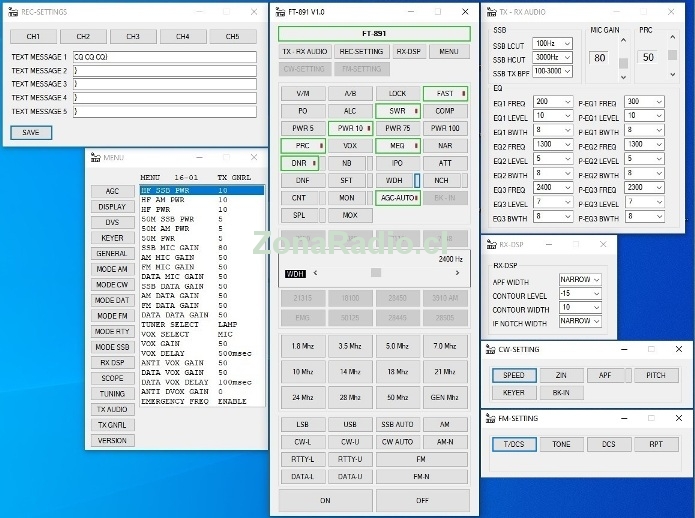Click the RPT button in FM-SETTING

(656, 444)
